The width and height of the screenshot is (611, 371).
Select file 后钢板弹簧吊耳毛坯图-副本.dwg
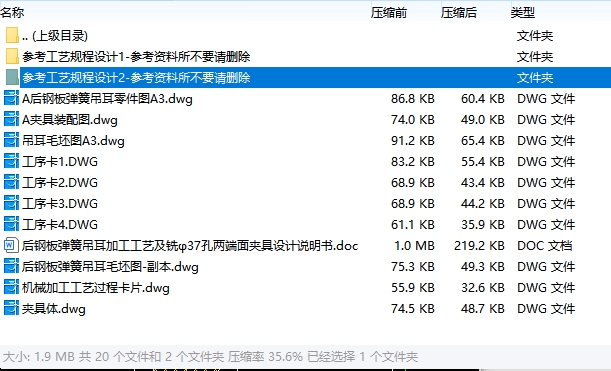[110, 267]
